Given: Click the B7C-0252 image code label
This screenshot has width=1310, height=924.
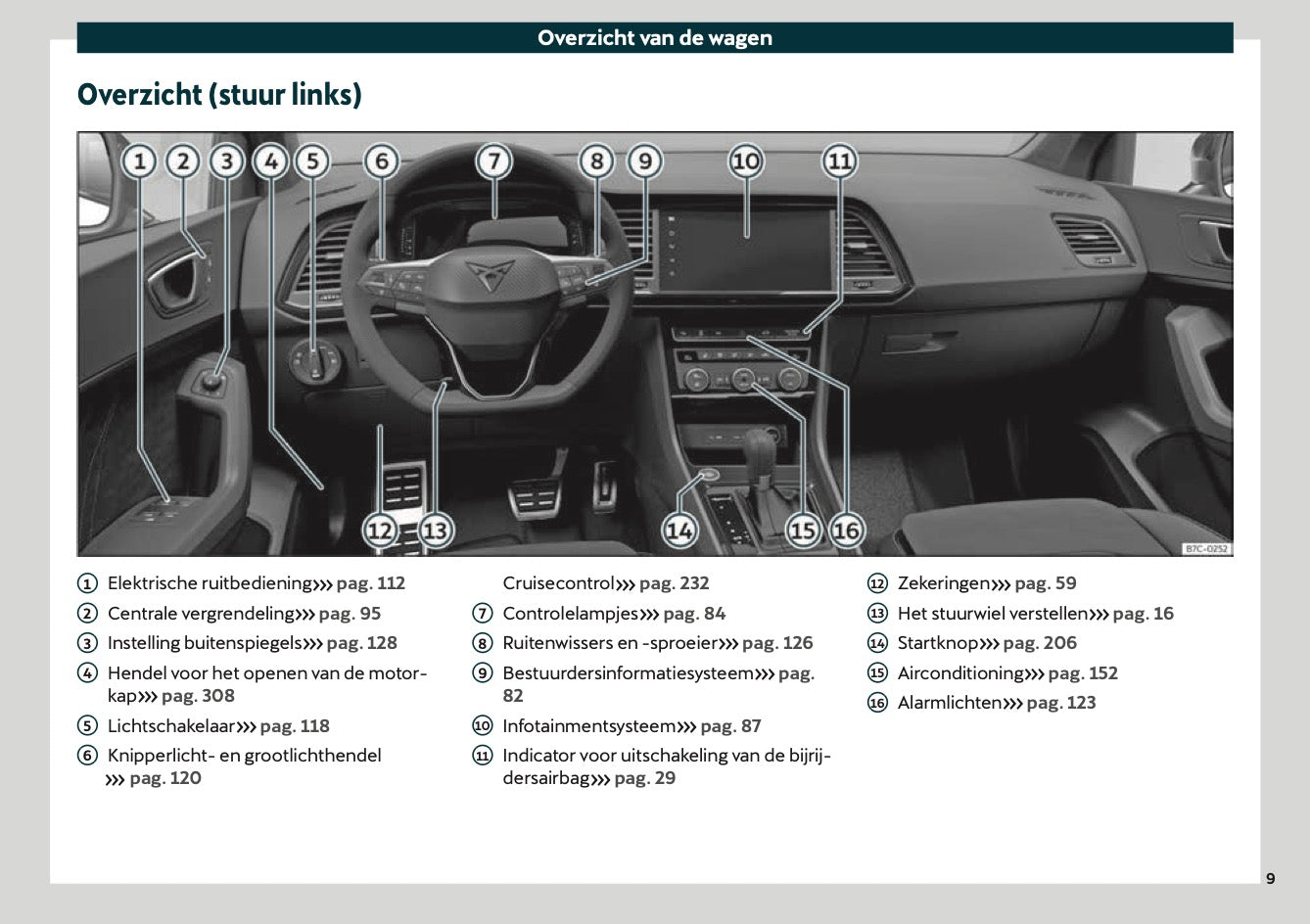Looking at the screenshot, I should [x=1206, y=549].
